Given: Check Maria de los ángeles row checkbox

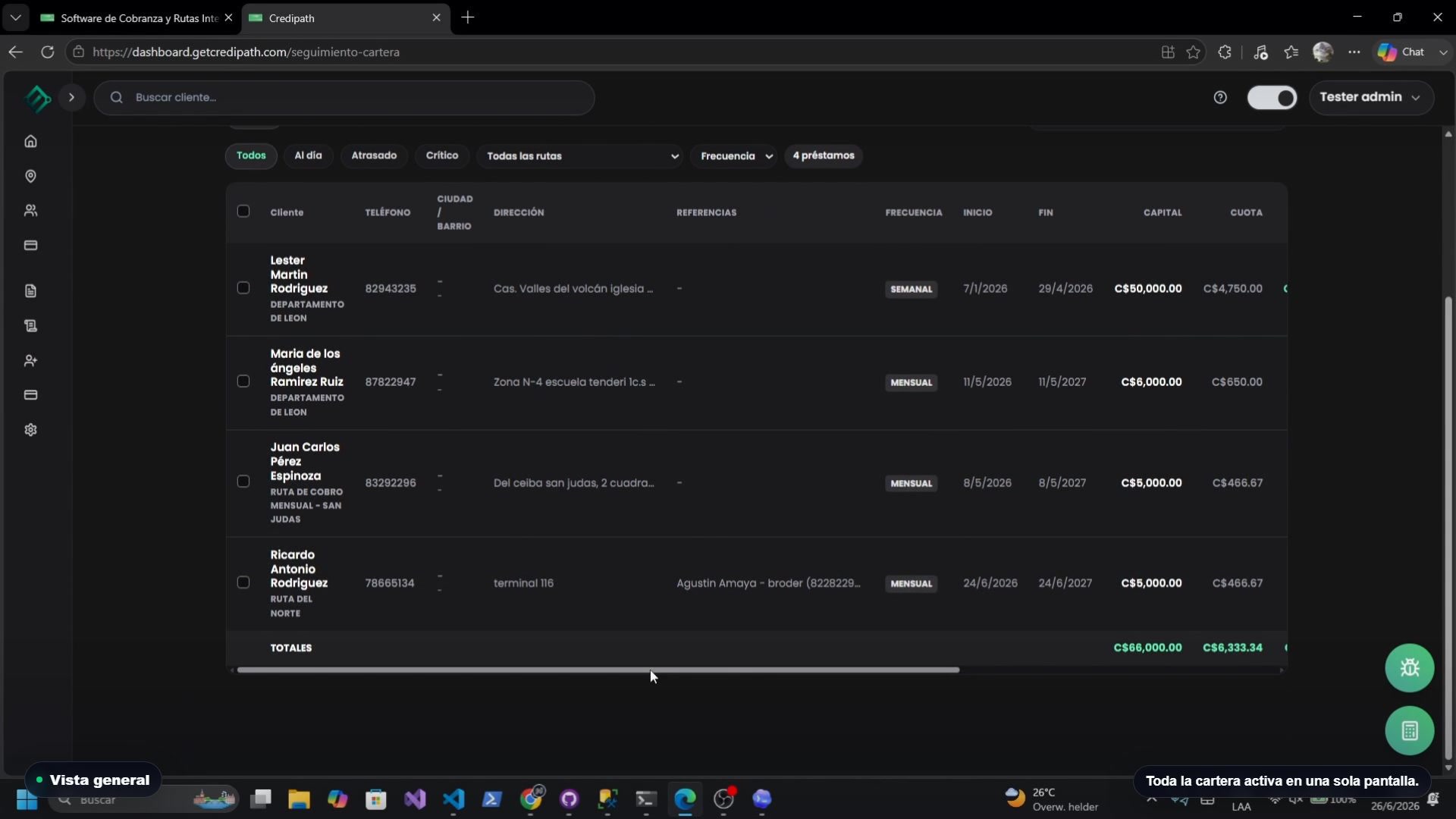Looking at the screenshot, I should 243,381.
